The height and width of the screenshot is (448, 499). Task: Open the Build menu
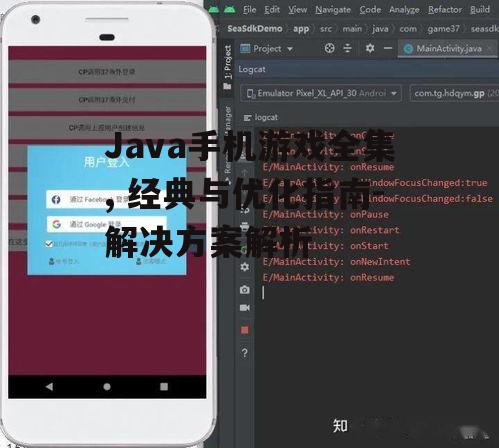coord(480,10)
